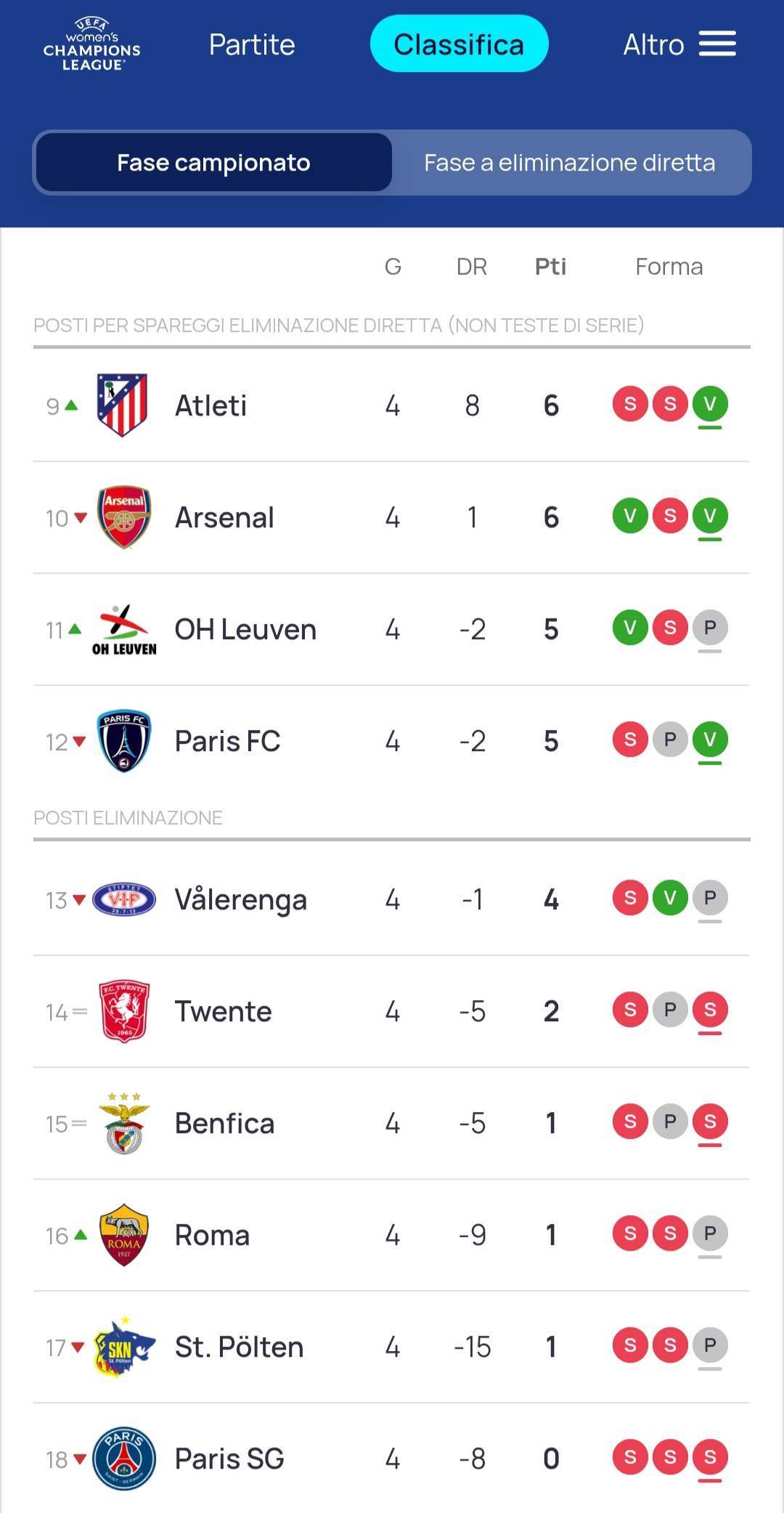Click Atleti's latest green V result
The width and height of the screenshot is (784, 1513).
point(710,404)
